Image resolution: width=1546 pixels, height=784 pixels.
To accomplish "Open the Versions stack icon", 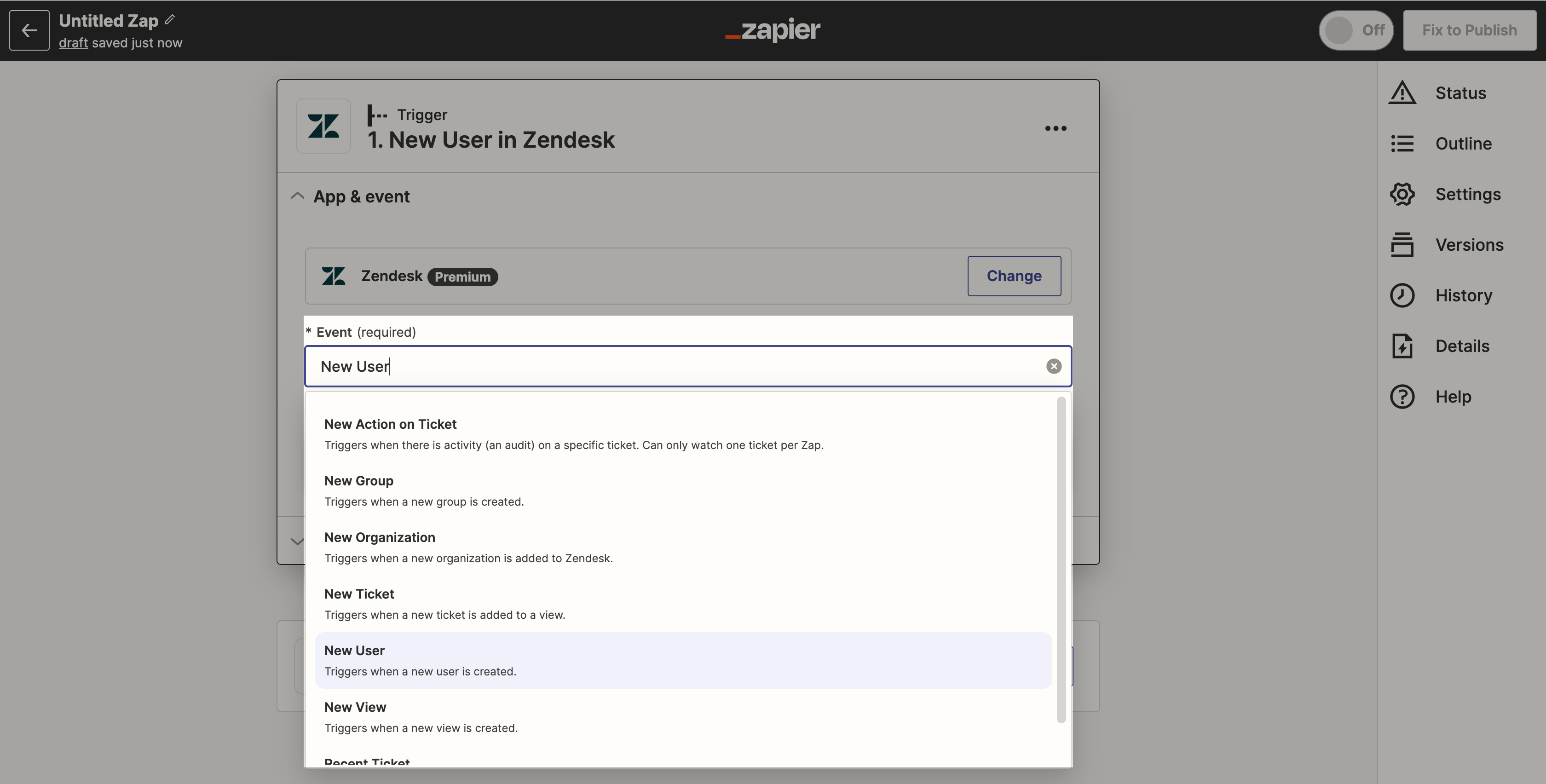I will point(1402,245).
